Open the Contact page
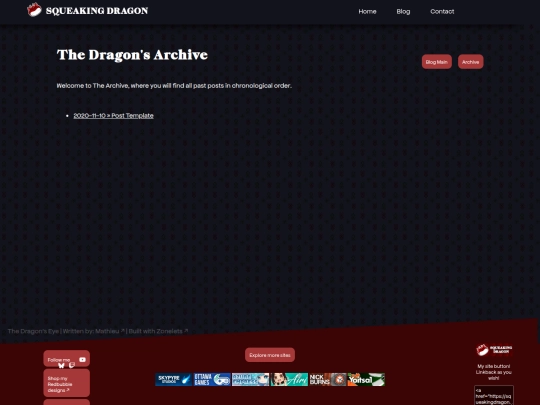This screenshot has height=405, width=540. [442, 11]
